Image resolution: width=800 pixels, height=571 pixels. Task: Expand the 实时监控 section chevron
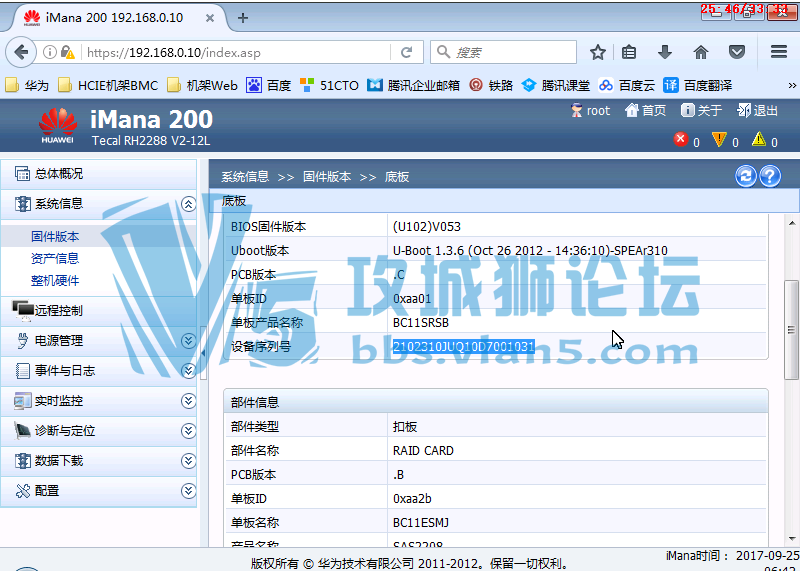coord(188,401)
